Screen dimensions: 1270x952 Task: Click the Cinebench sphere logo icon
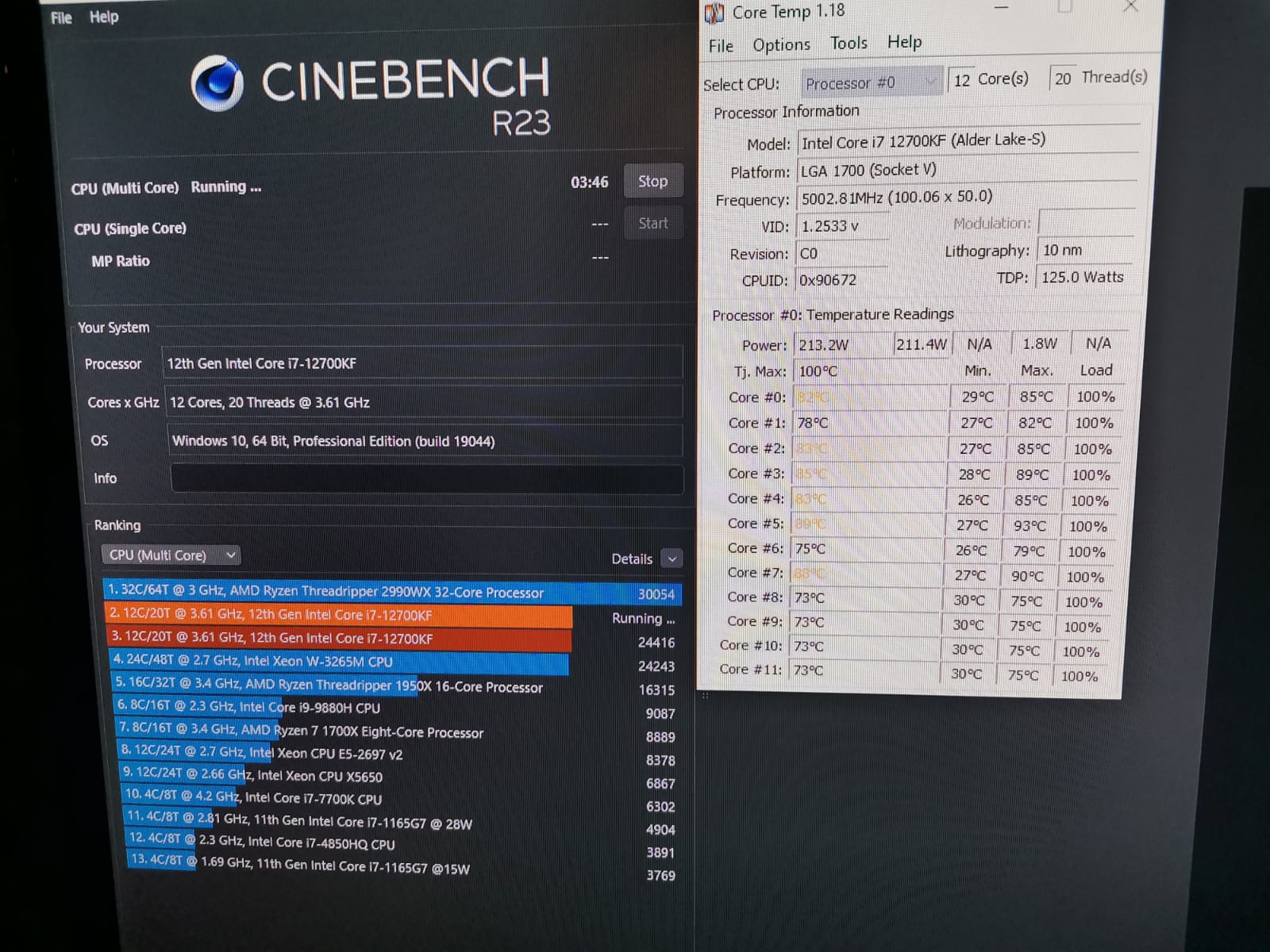coord(217,83)
